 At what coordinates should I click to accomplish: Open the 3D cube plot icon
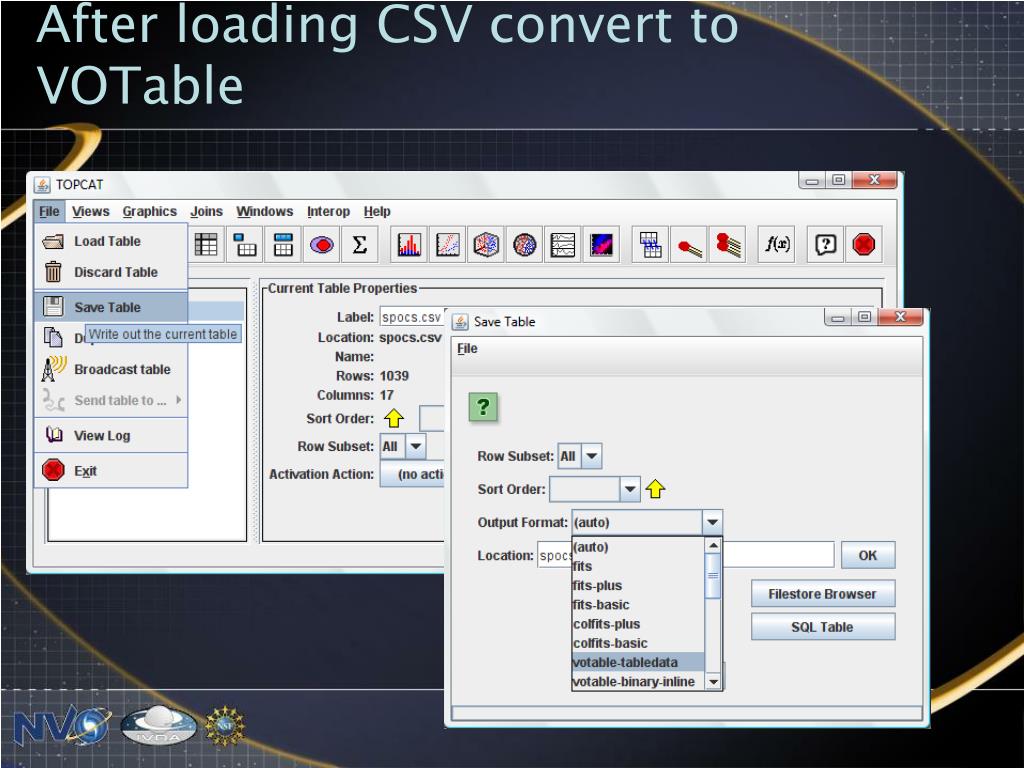tap(486, 245)
